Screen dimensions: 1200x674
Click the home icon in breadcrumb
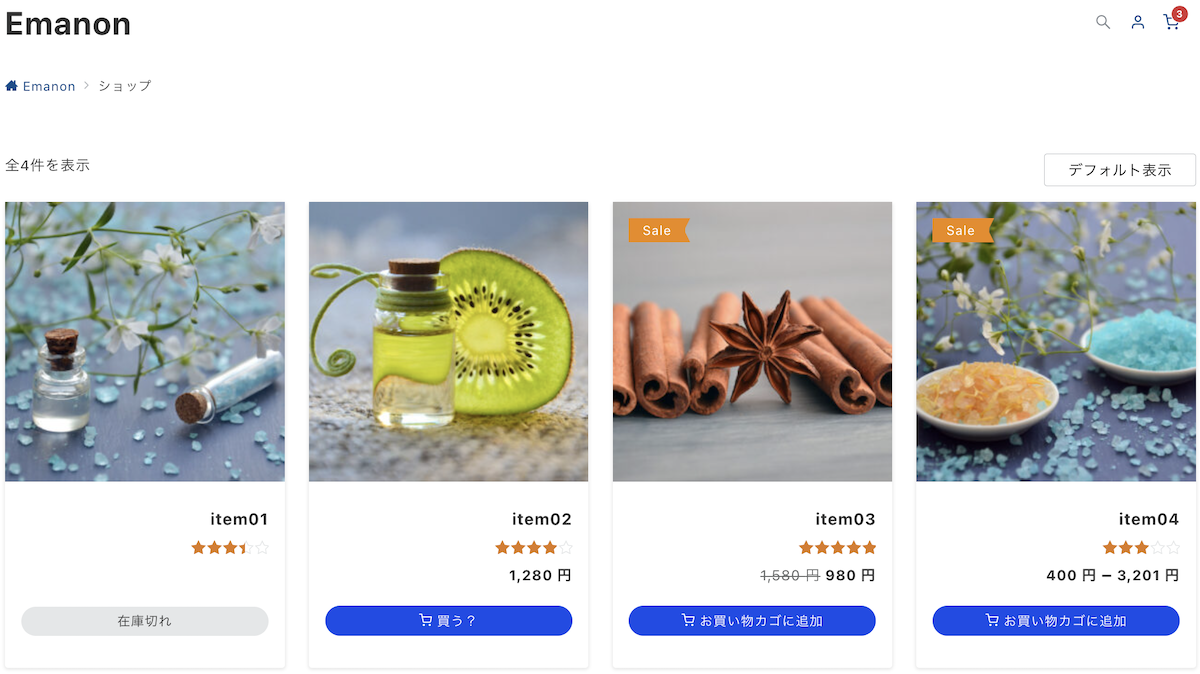(x=12, y=86)
